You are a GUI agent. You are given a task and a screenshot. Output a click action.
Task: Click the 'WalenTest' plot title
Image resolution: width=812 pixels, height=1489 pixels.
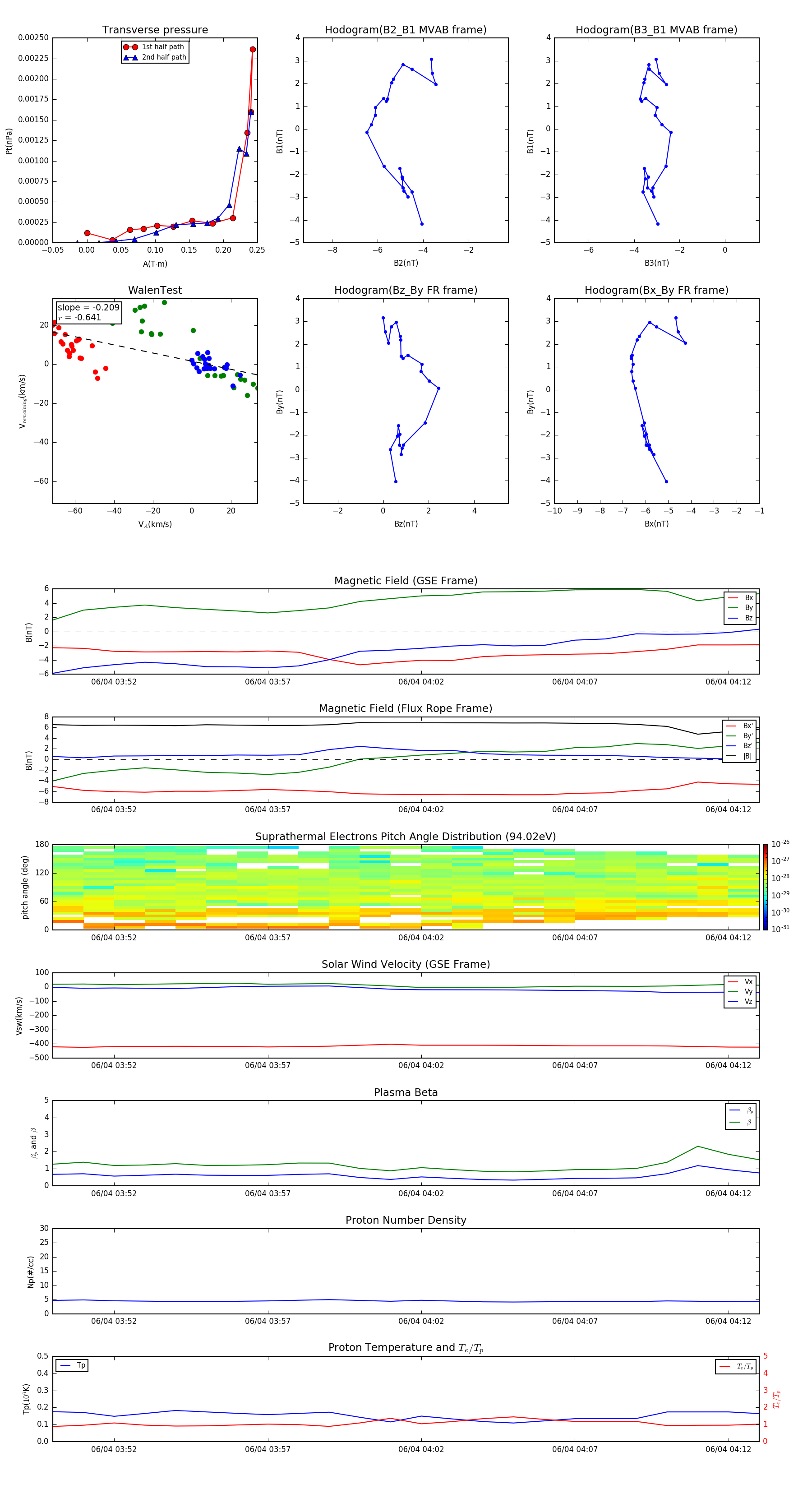(x=155, y=290)
